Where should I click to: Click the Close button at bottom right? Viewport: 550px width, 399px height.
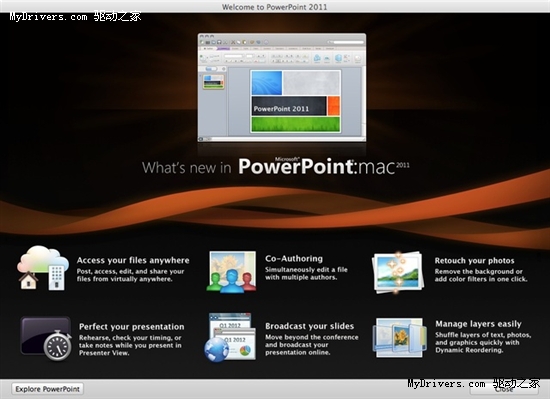pos(504,389)
